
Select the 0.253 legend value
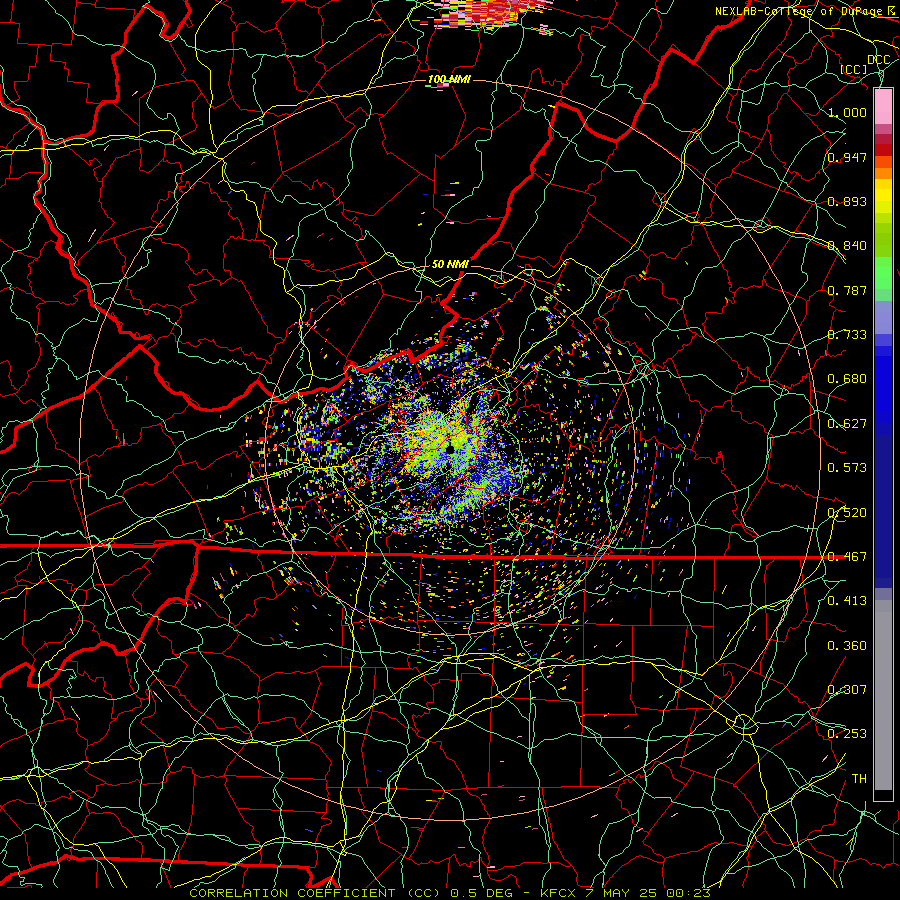[847, 734]
